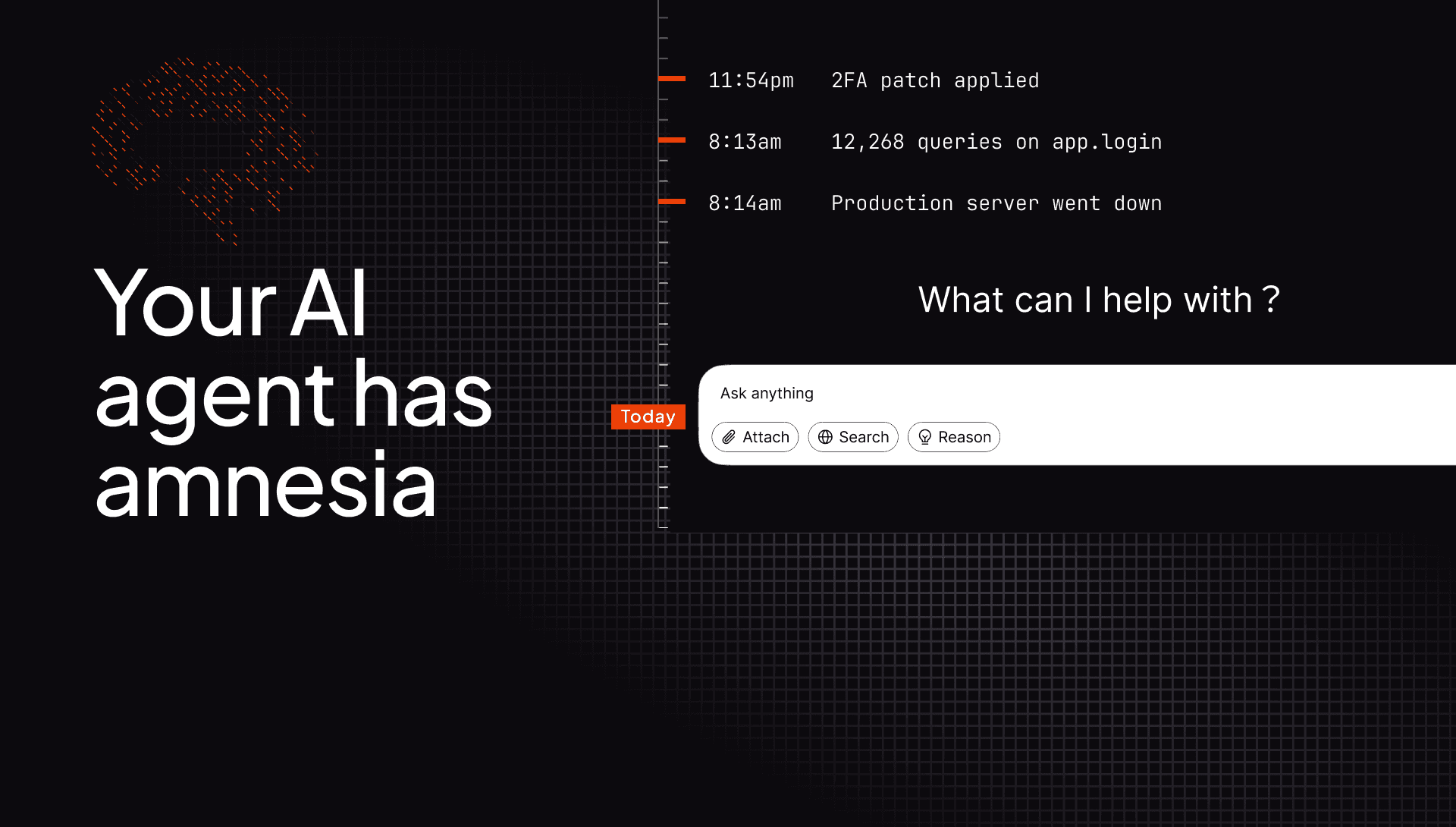Click the Reason button

(x=954, y=437)
